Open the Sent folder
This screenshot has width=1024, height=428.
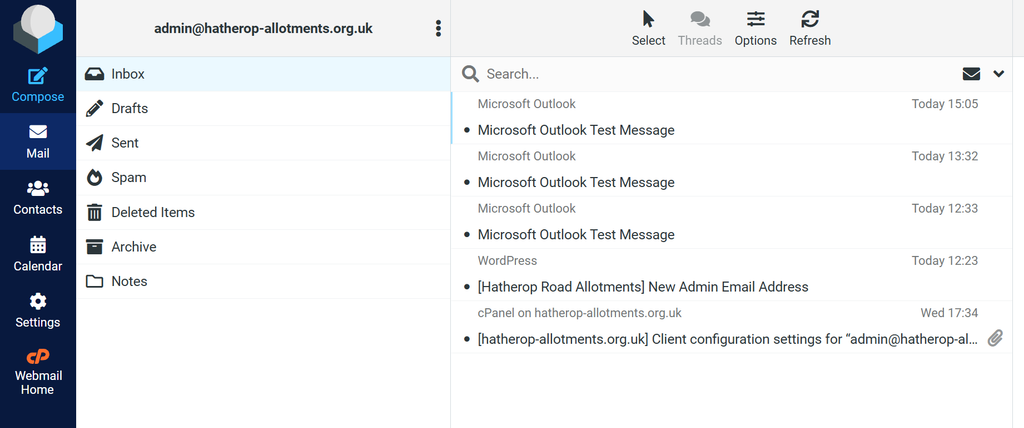[263, 143]
